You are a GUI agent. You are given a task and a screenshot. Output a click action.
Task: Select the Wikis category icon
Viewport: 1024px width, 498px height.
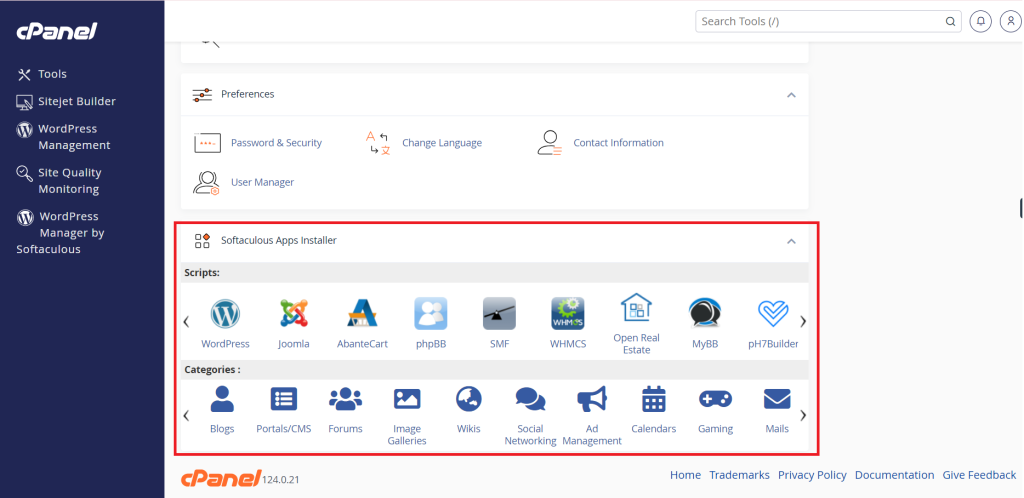(x=469, y=399)
